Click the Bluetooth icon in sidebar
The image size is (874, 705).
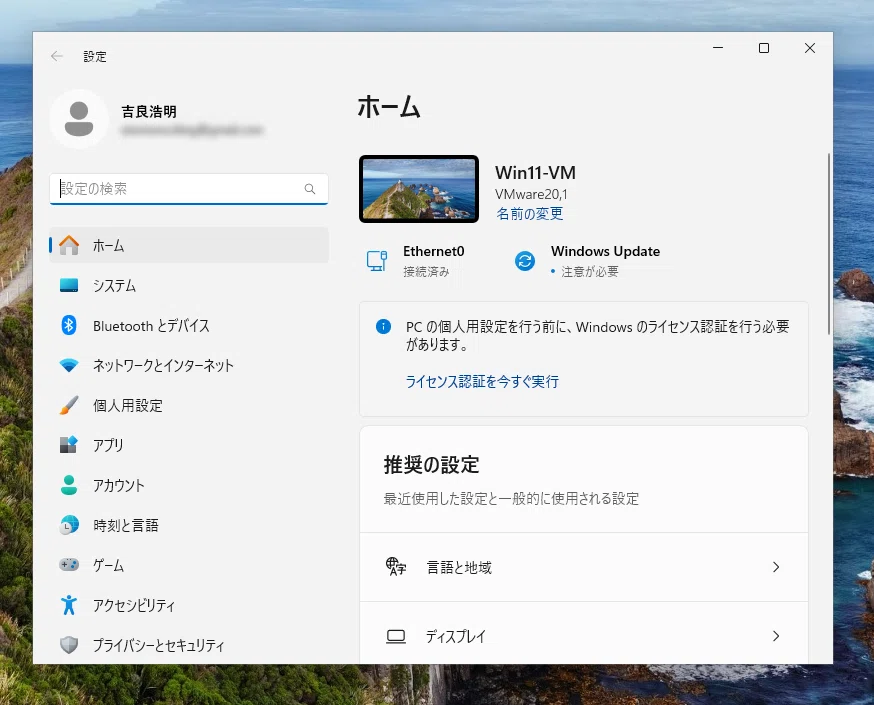click(x=69, y=325)
